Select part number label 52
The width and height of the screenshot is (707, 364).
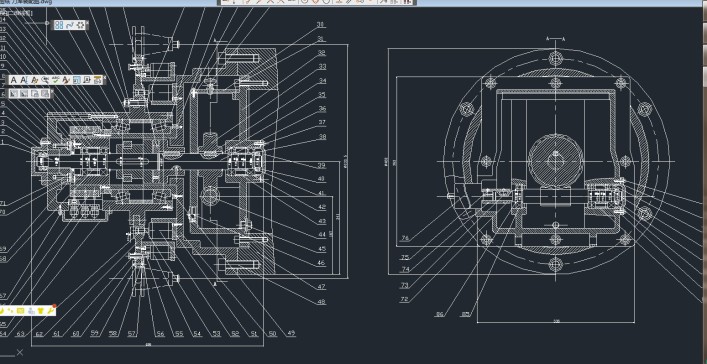click(235, 334)
